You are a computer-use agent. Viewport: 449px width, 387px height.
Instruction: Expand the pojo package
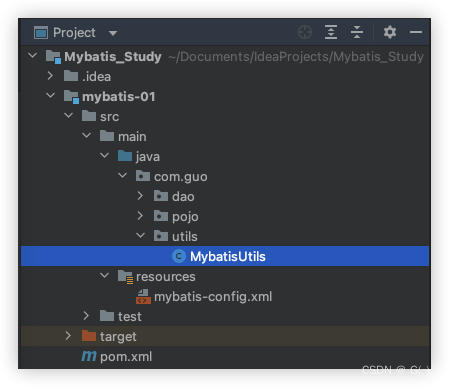(x=140, y=216)
